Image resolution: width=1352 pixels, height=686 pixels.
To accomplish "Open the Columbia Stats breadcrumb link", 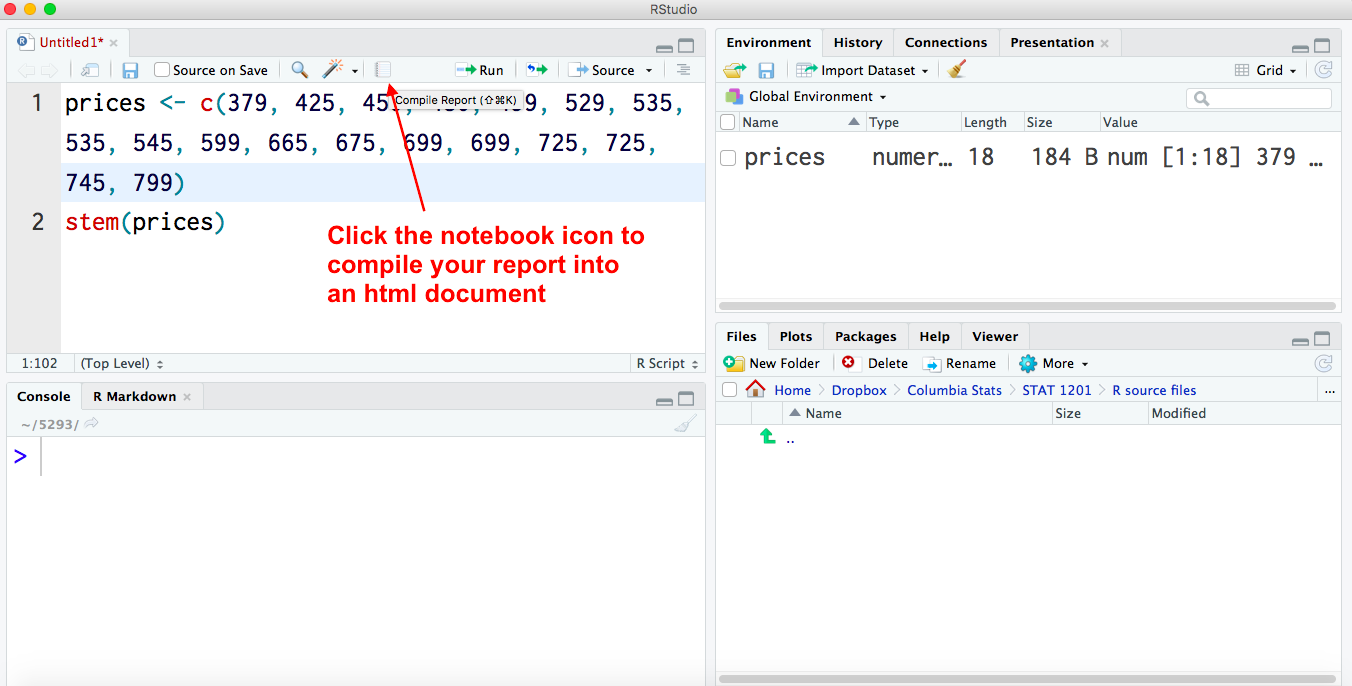I will (x=954, y=390).
